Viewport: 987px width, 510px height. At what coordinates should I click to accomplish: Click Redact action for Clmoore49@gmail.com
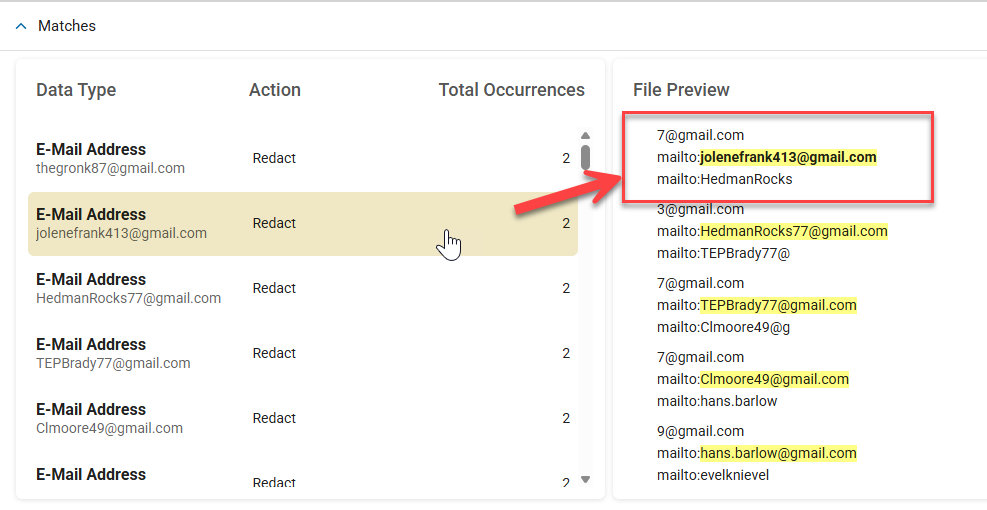[274, 418]
